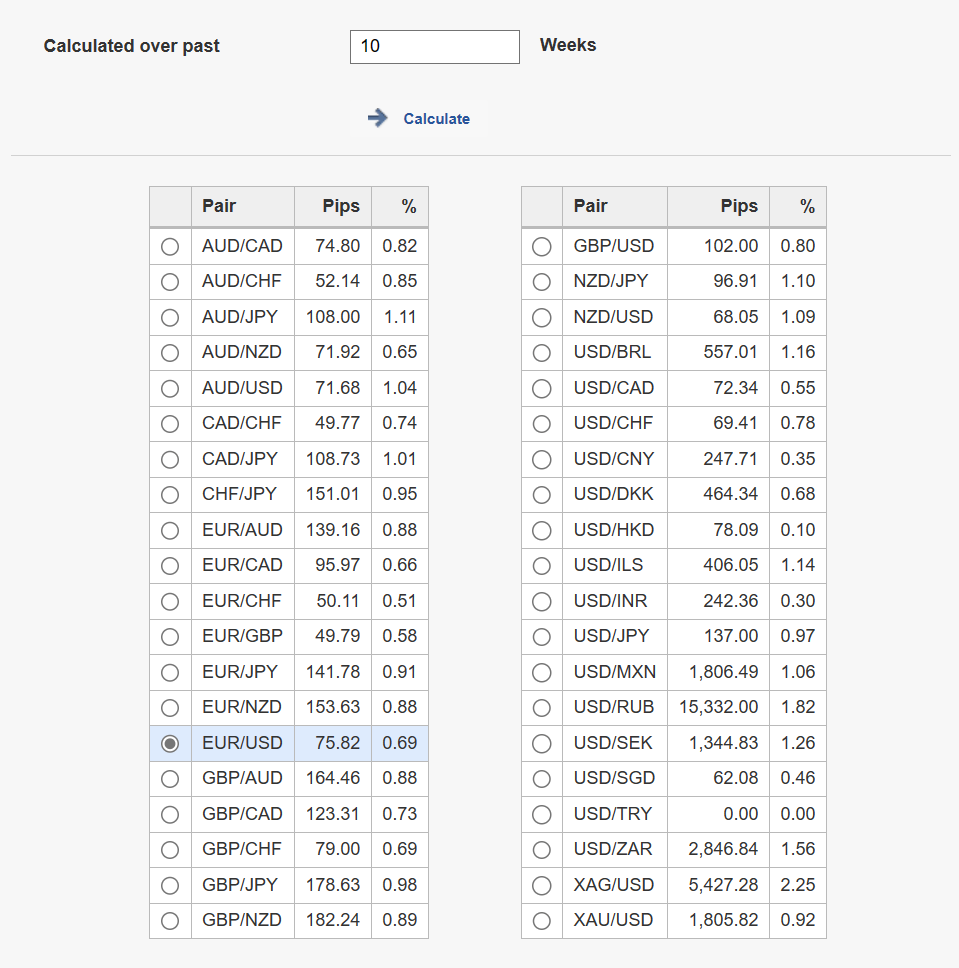The width and height of the screenshot is (959, 968).
Task: Choose the XAG/USD radio option
Action: 542,885
